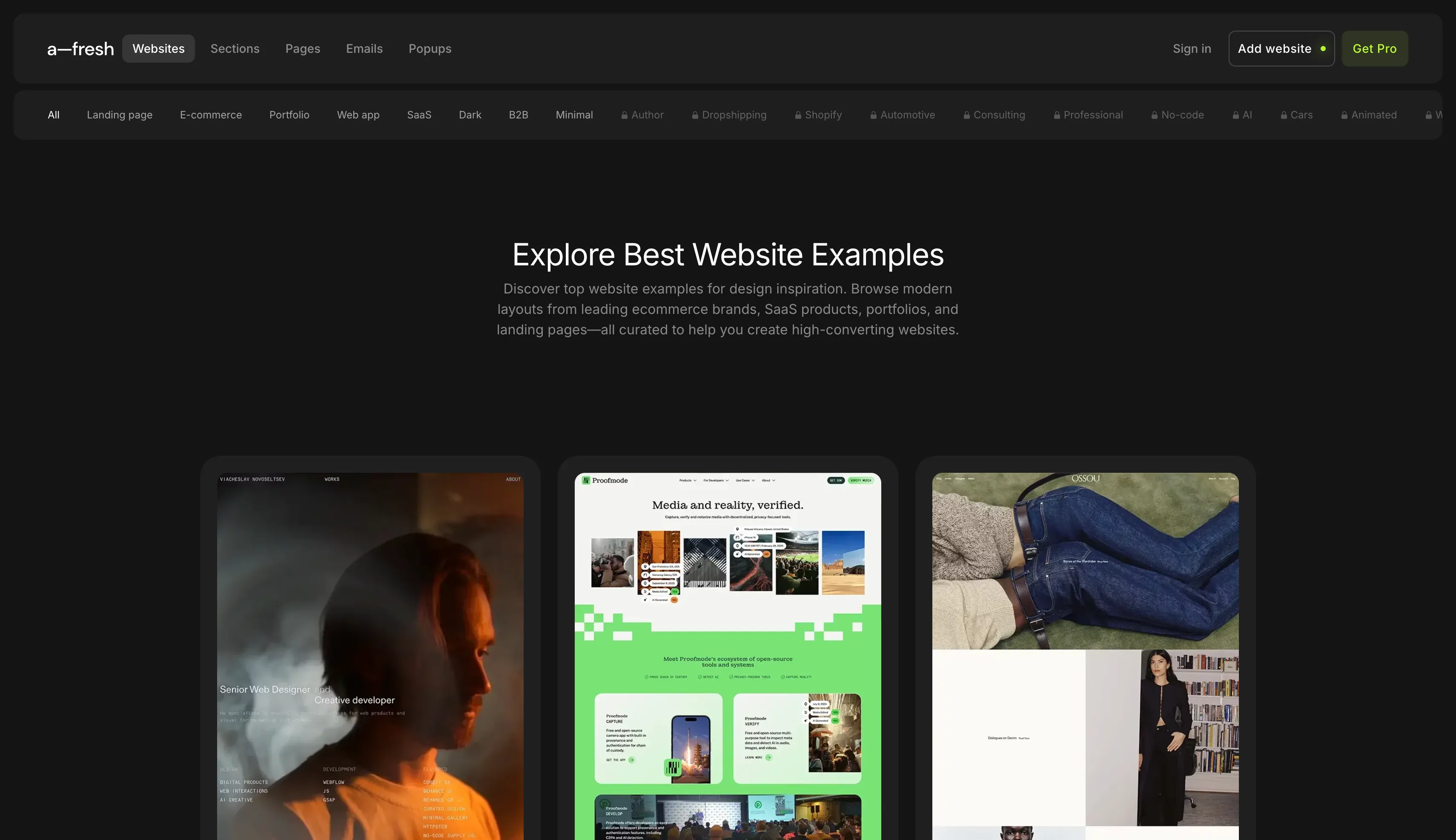The width and height of the screenshot is (1456, 840).
Task: Filter by Landing page category
Action: [x=119, y=115]
